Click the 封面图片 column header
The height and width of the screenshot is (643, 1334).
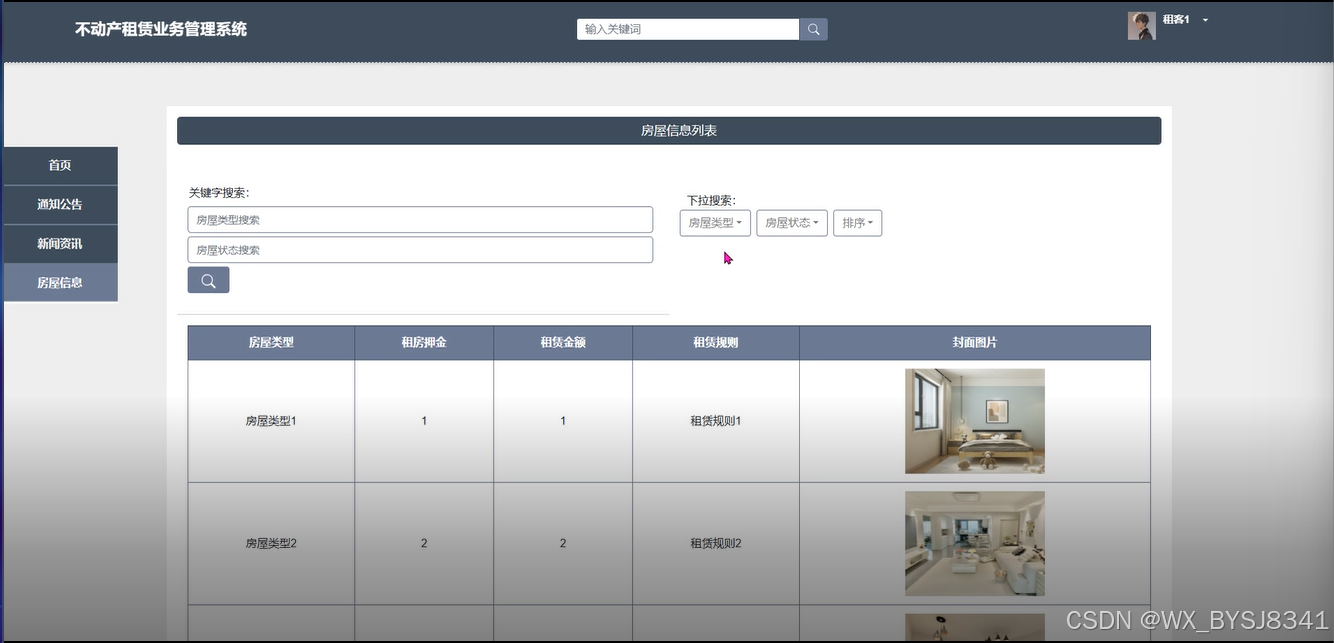[x=975, y=343]
